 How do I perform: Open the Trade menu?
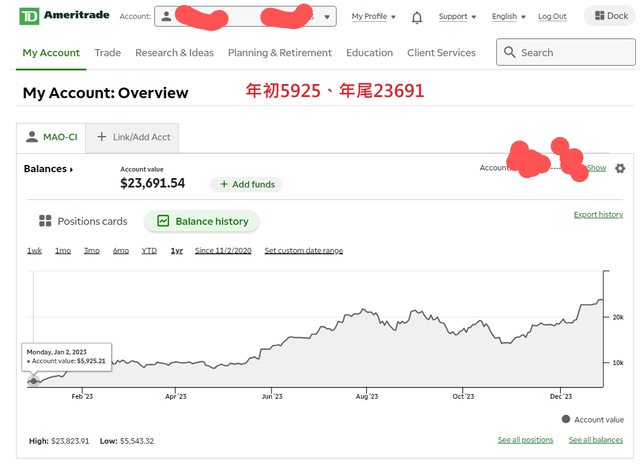pyautogui.click(x=108, y=53)
